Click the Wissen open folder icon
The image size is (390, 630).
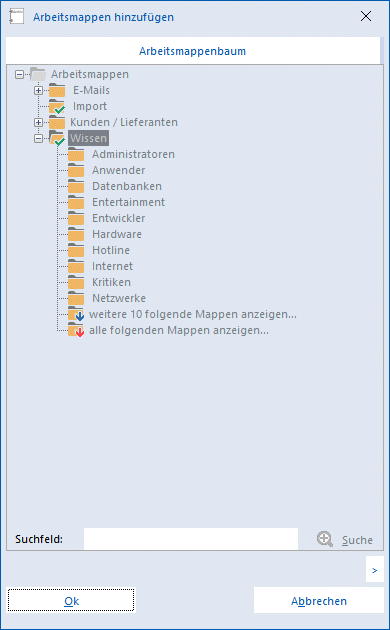57,138
